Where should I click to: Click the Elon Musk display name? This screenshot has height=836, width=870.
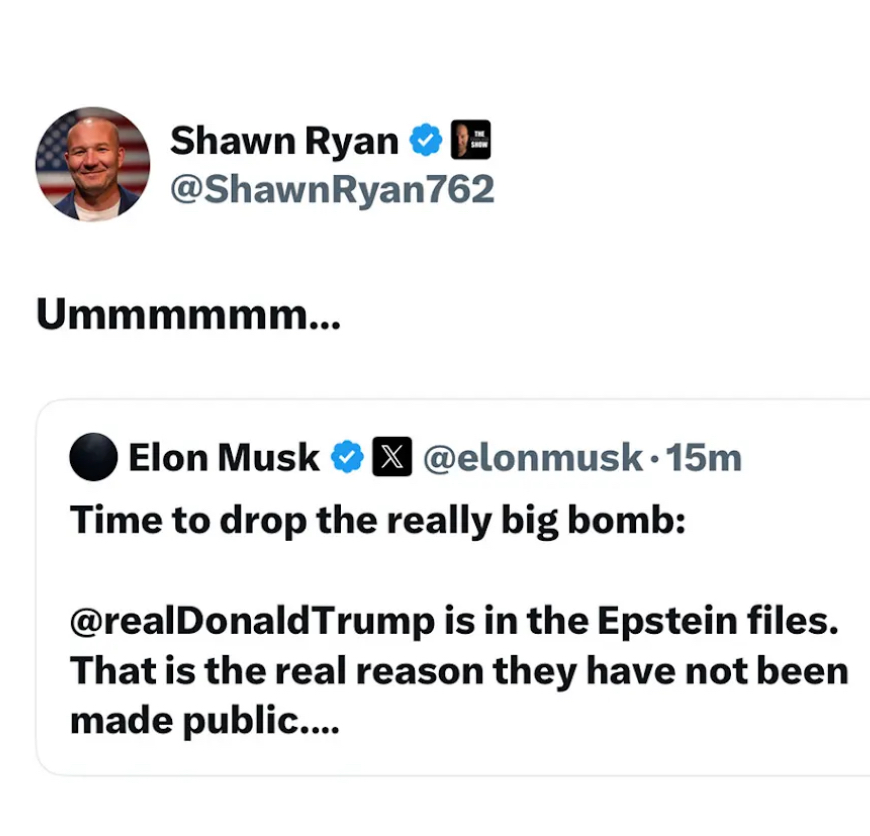pyautogui.click(x=224, y=458)
